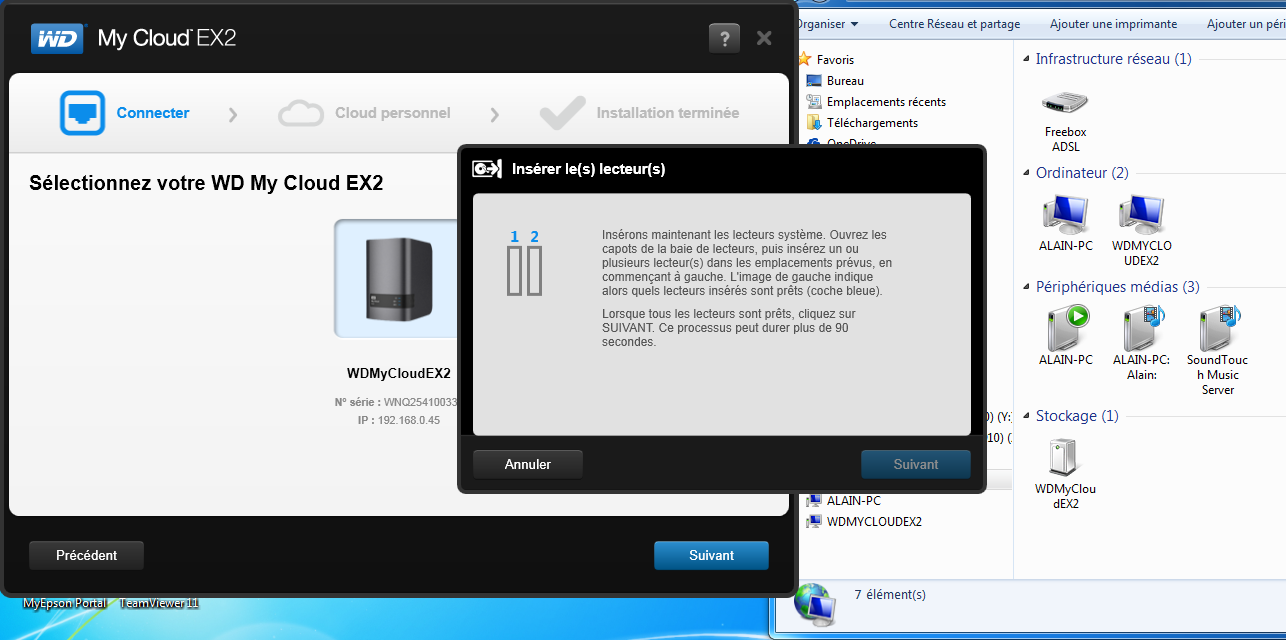Select Emplacements récents in navigation pane
The width and height of the screenshot is (1286, 640).
[x=886, y=102]
